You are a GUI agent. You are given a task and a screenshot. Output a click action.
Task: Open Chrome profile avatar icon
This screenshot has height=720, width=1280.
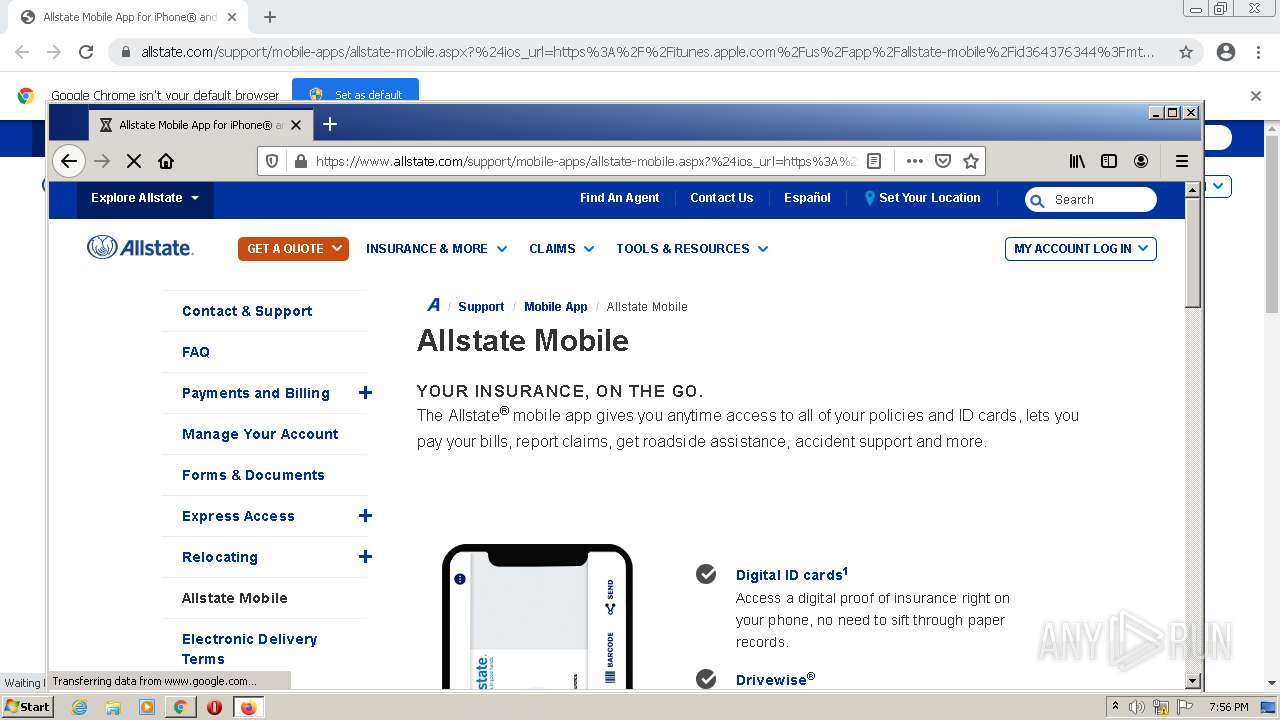pyautogui.click(x=1226, y=52)
